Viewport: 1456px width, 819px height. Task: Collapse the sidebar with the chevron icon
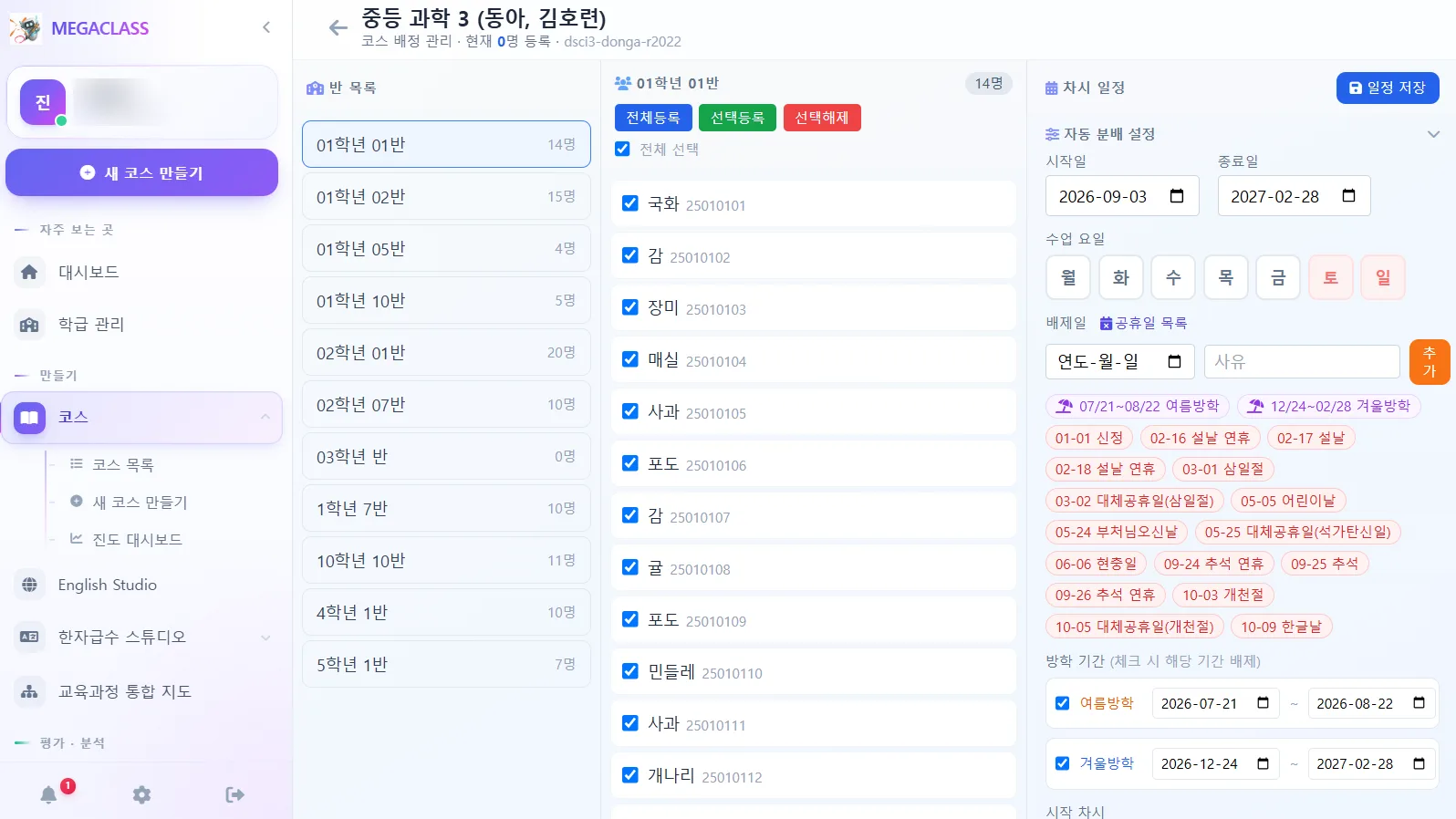pyautogui.click(x=266, y=27)
